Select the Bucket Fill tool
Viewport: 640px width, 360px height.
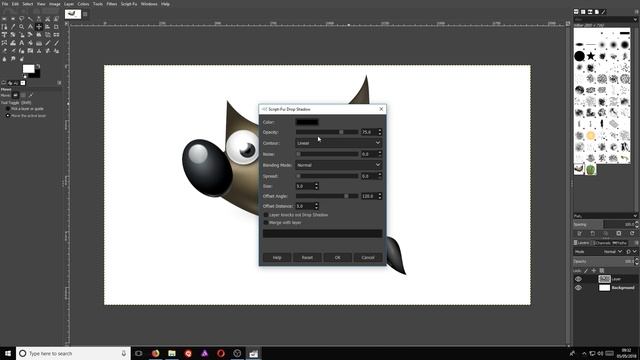[30, 42]
